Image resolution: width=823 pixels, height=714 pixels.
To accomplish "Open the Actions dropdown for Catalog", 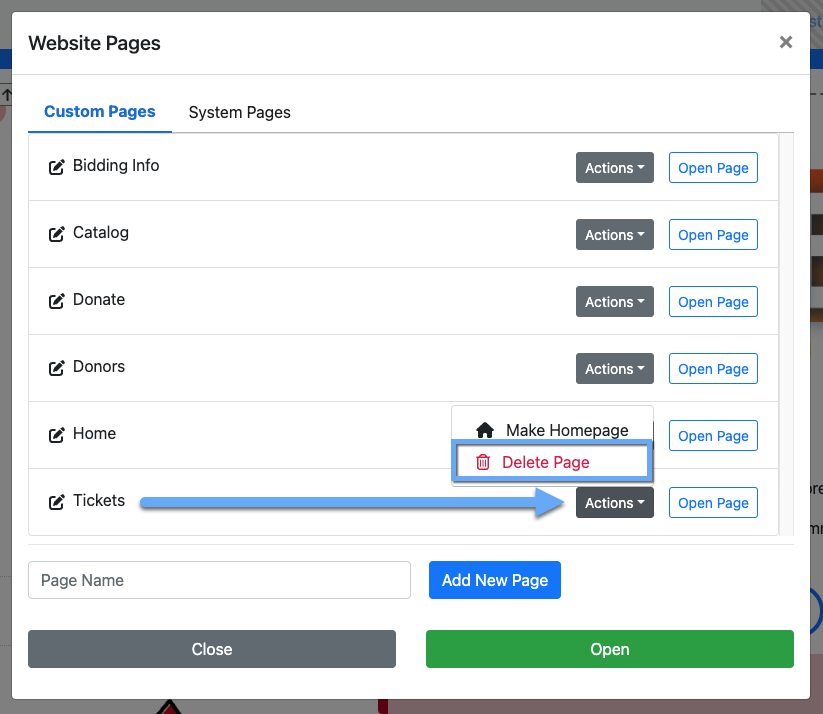I will point(614,235).
